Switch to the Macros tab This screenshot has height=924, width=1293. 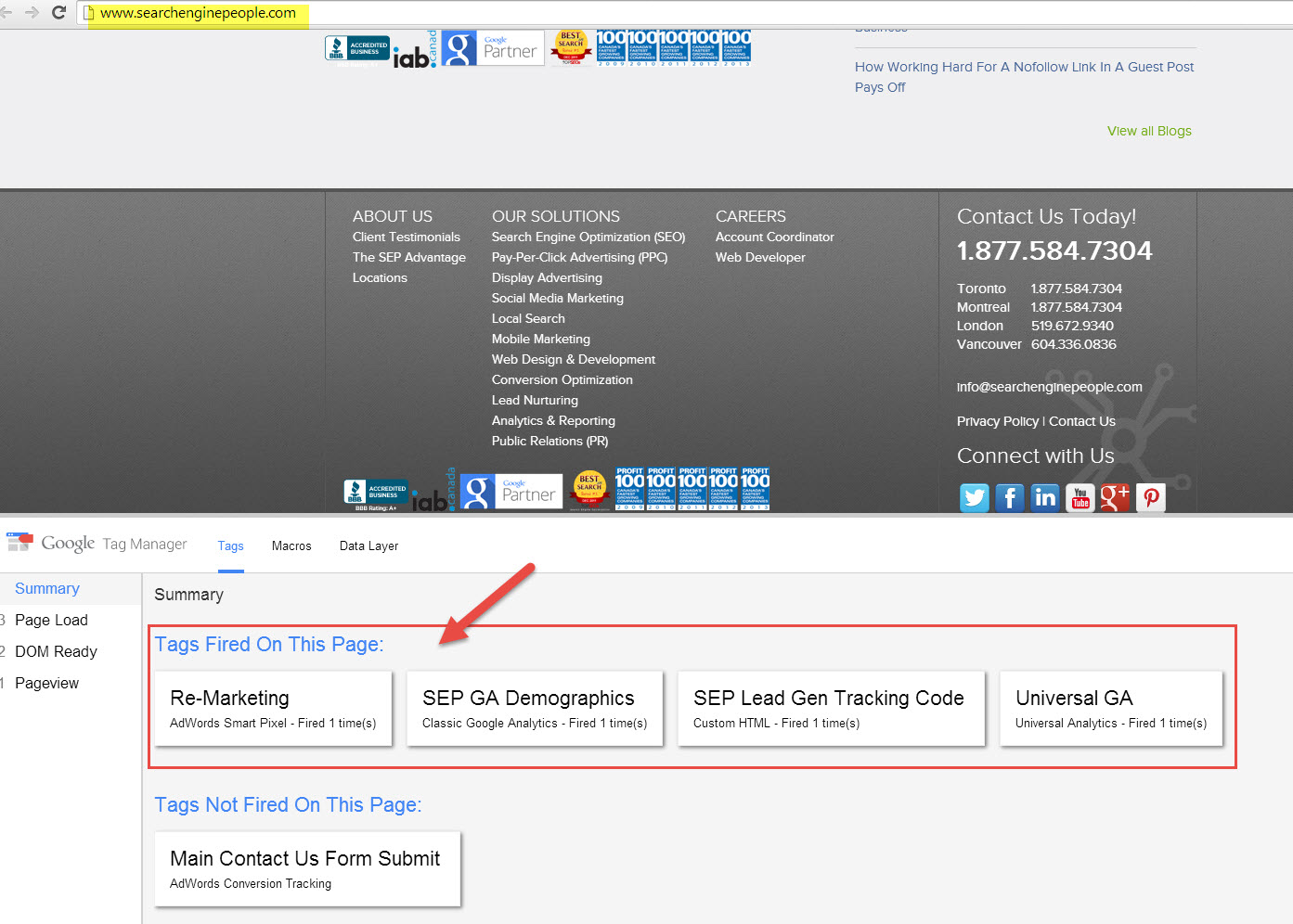[x=291, y=546]
